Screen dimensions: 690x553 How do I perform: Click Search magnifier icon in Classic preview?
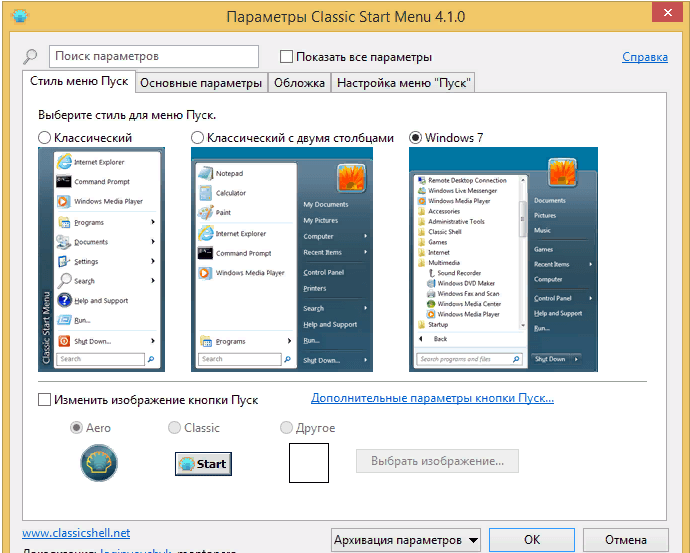[x=64, y=281]
